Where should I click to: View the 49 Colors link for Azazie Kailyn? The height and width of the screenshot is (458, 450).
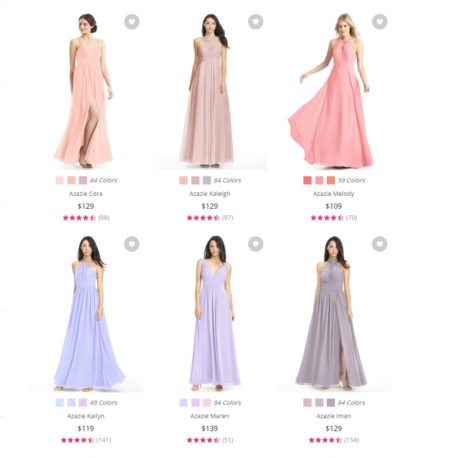coord(104,403)
